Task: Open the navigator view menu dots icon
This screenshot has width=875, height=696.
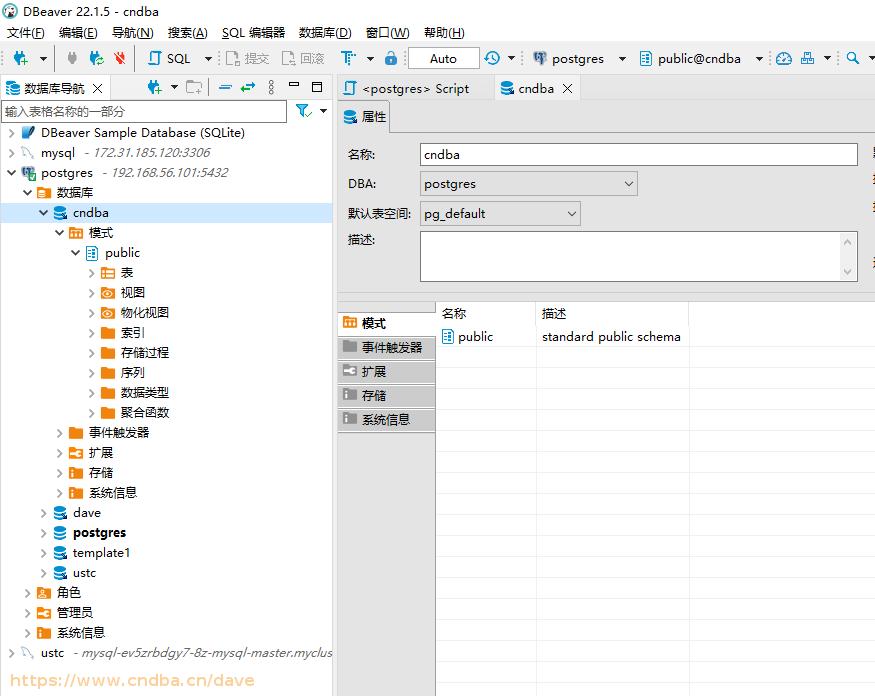Action: point(271,87)
